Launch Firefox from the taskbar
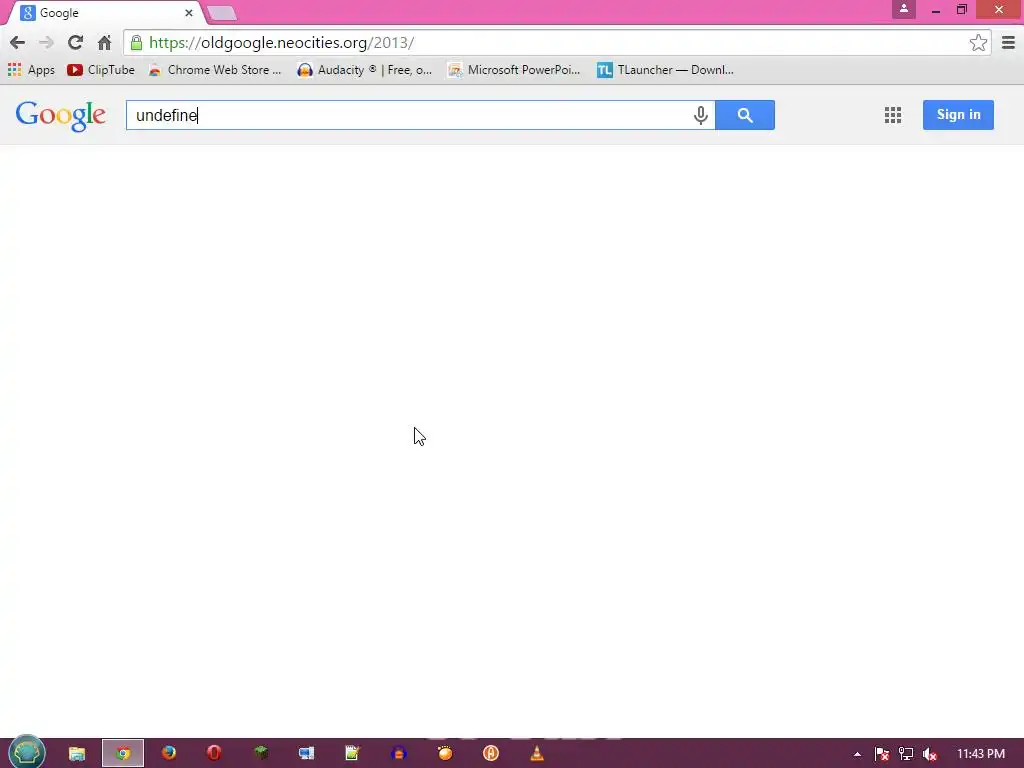Screen dimensions: 1024x768 168,753
